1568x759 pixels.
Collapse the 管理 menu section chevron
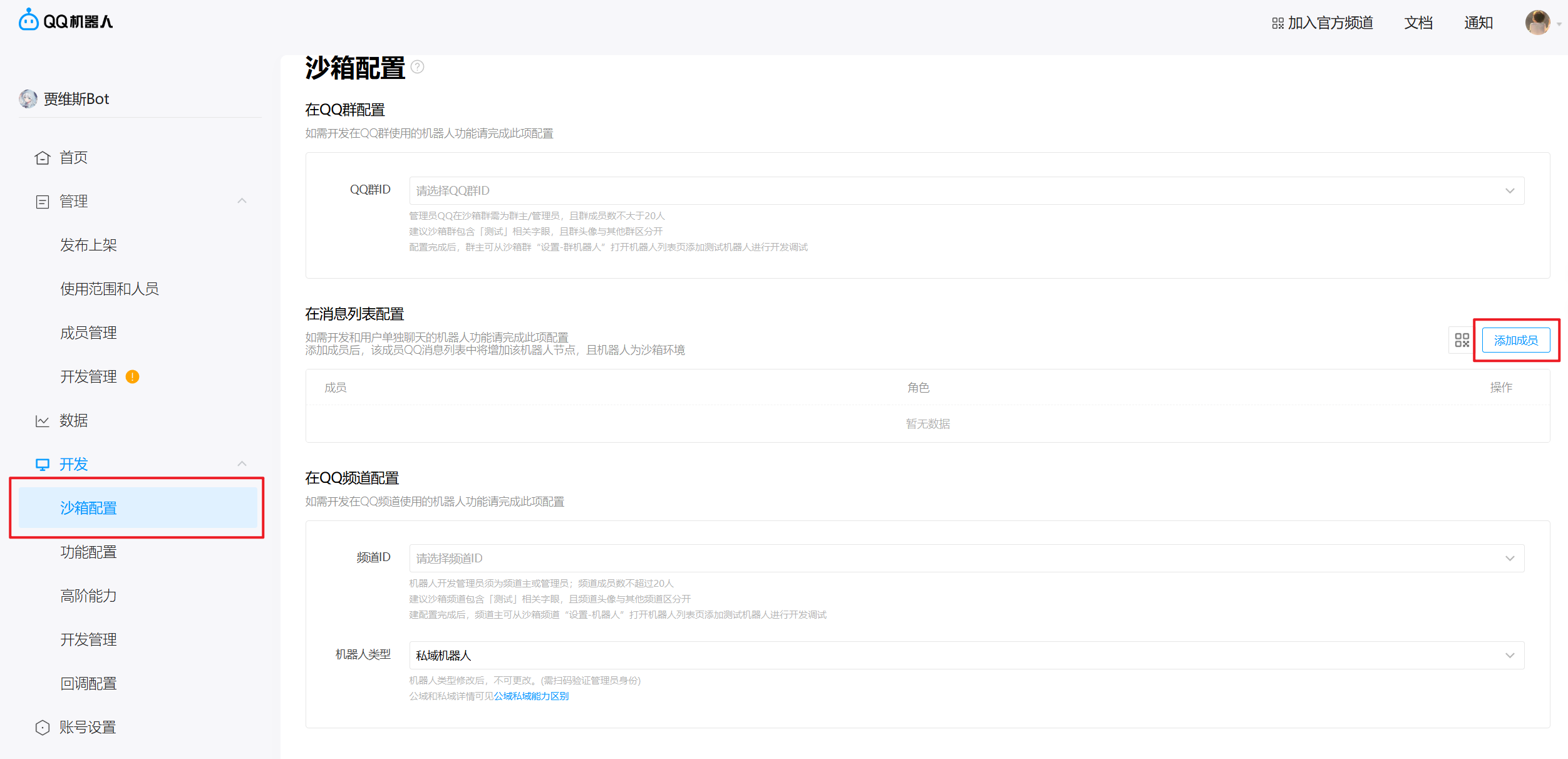pyautogui.click(x=242, y=201)
